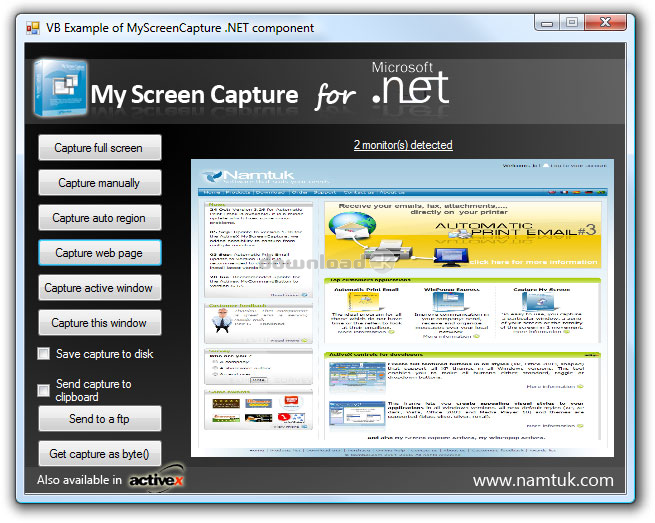This screenshot has height=523, width=655.
Task: Click the My Screen Capture box icon
Action: coord(61,88)
